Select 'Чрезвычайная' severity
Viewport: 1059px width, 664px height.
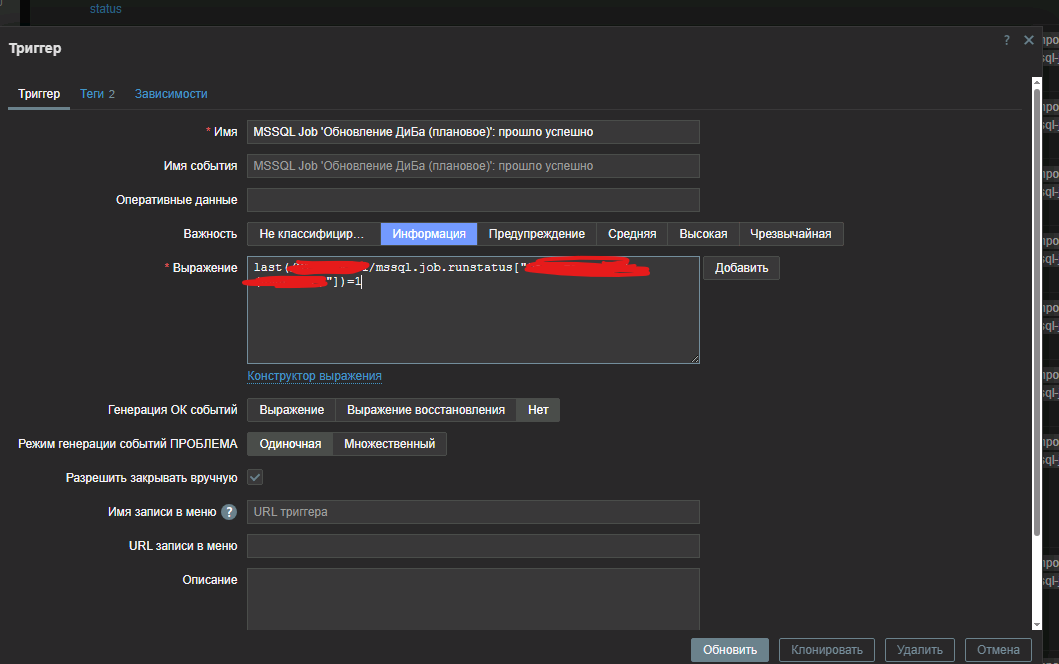point(791,234)
